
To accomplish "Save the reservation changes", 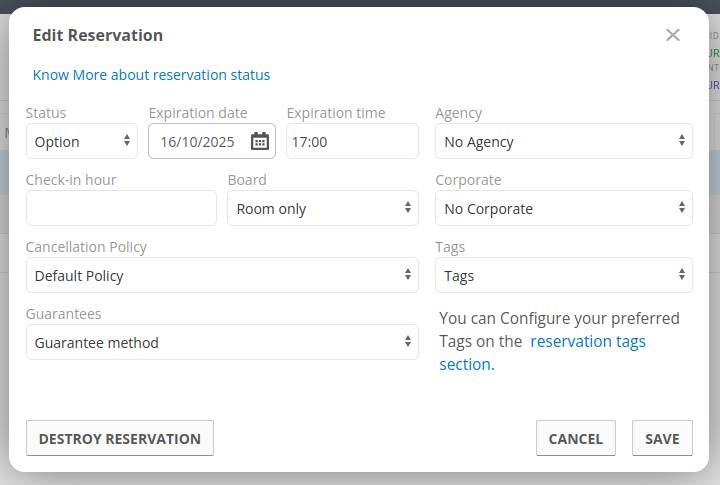I will point(662,438).
